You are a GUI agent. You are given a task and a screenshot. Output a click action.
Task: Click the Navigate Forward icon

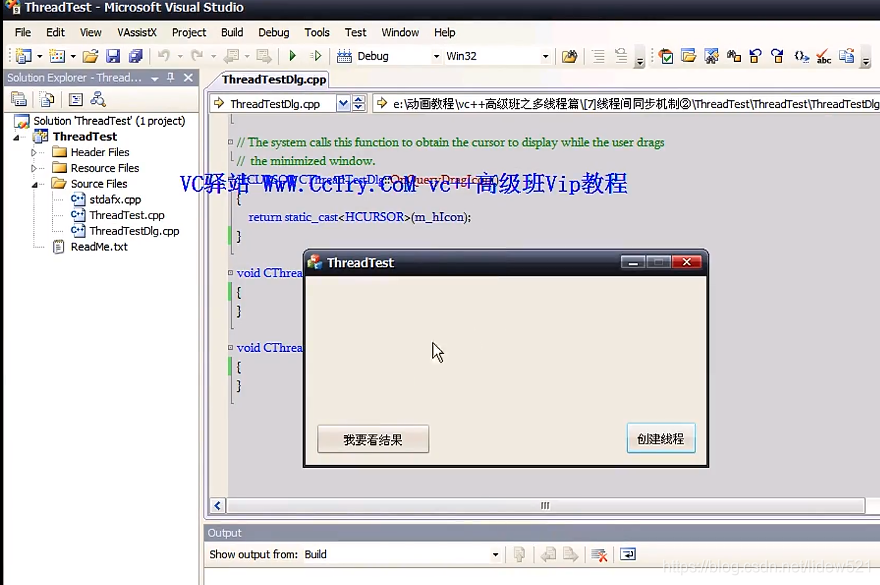coord(264,56)
